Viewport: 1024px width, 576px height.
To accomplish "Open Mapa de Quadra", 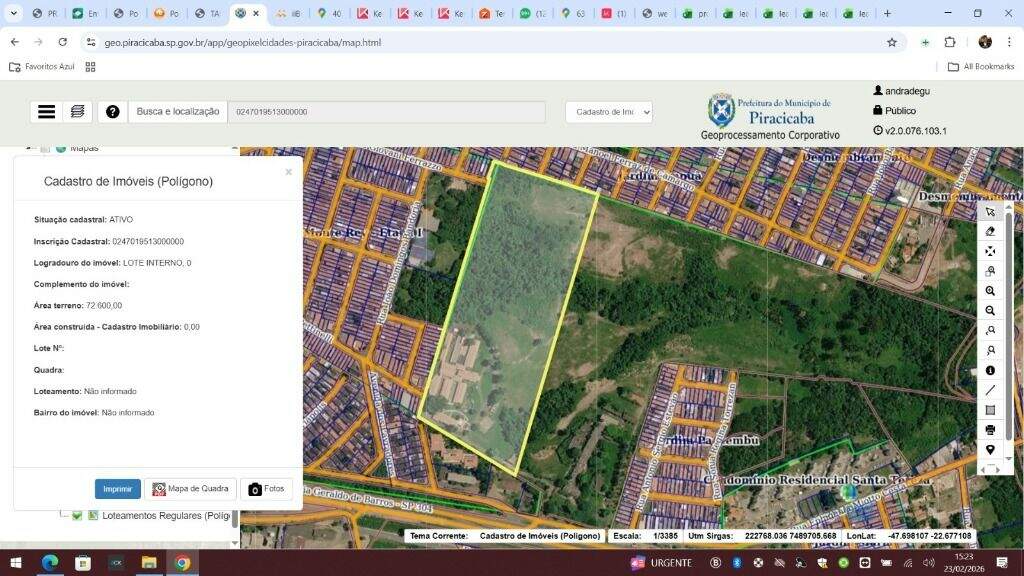I will (x=190, y=488).
